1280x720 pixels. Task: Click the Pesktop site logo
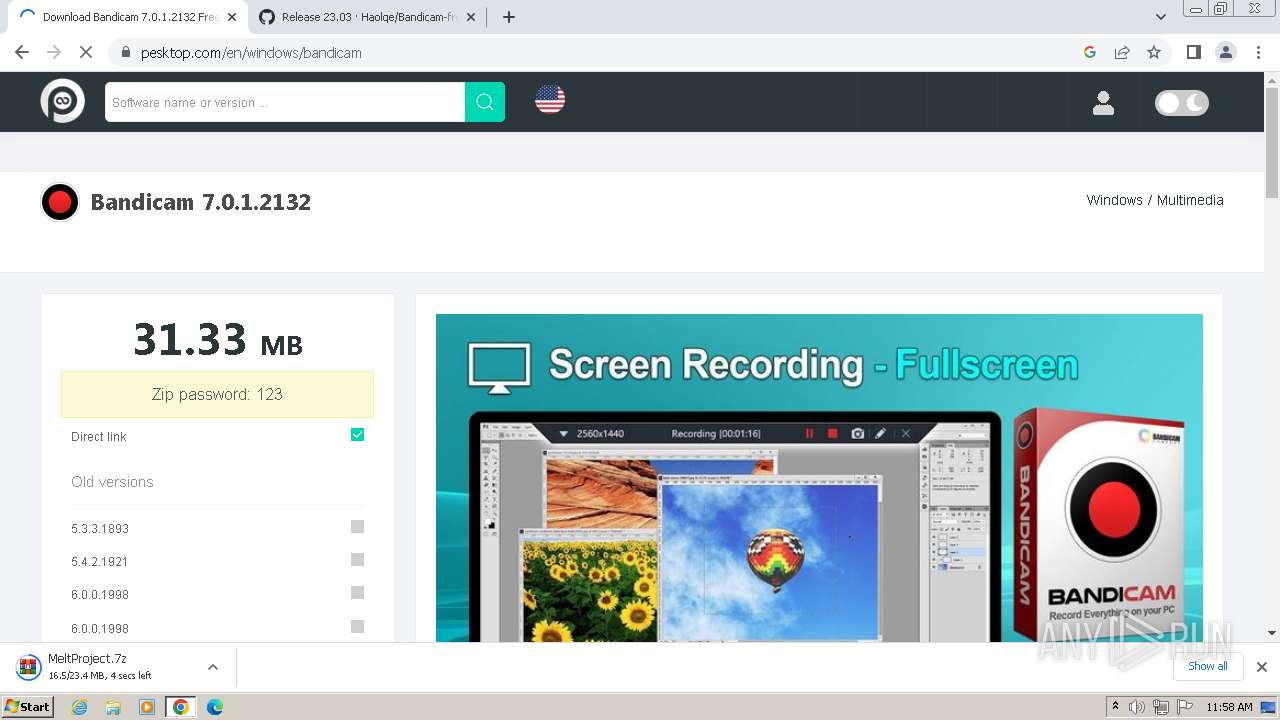[x=63, y=101]
